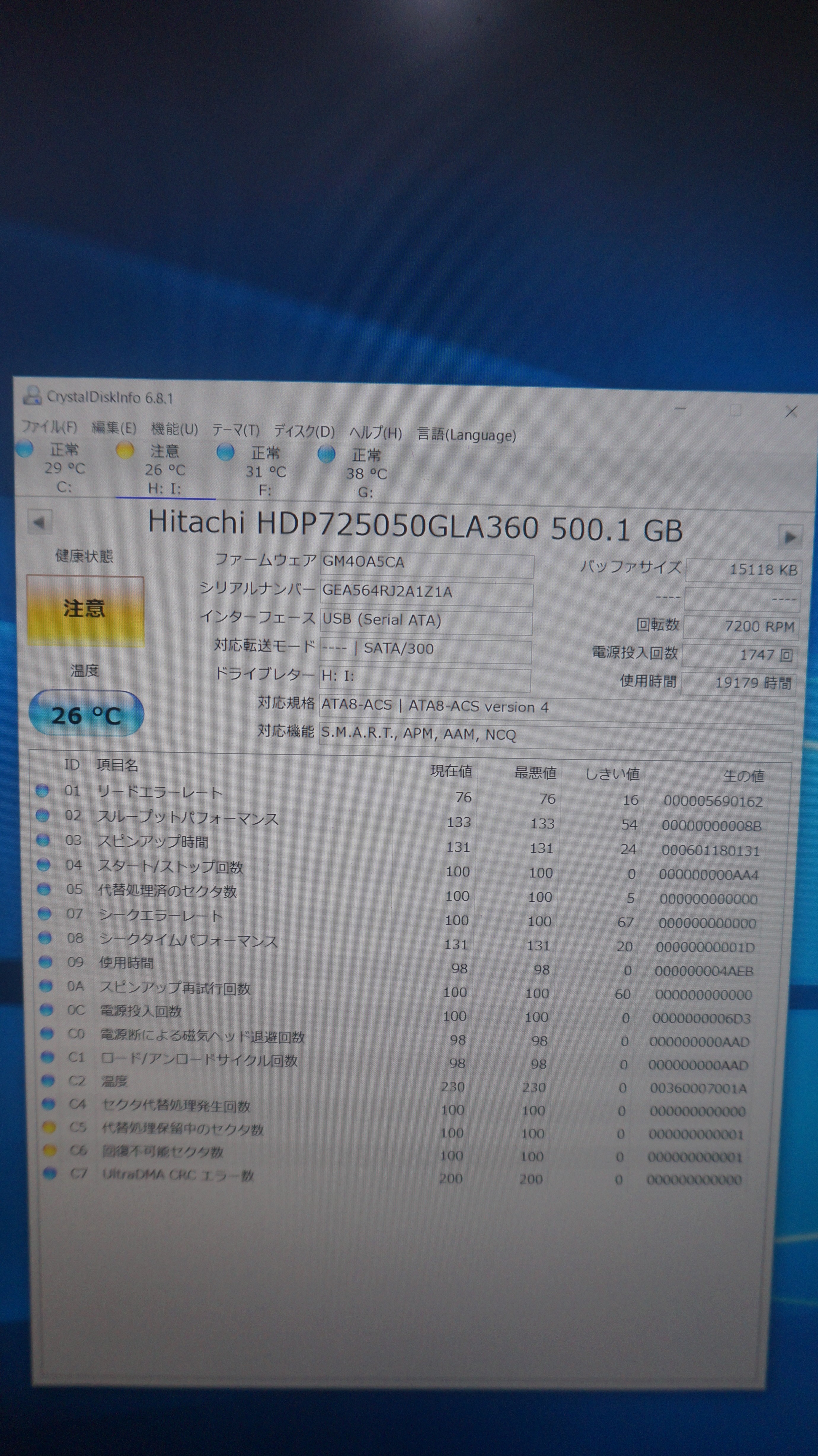Open the ディスク(D) menu

pyautogui.click(x=304, y=432)
